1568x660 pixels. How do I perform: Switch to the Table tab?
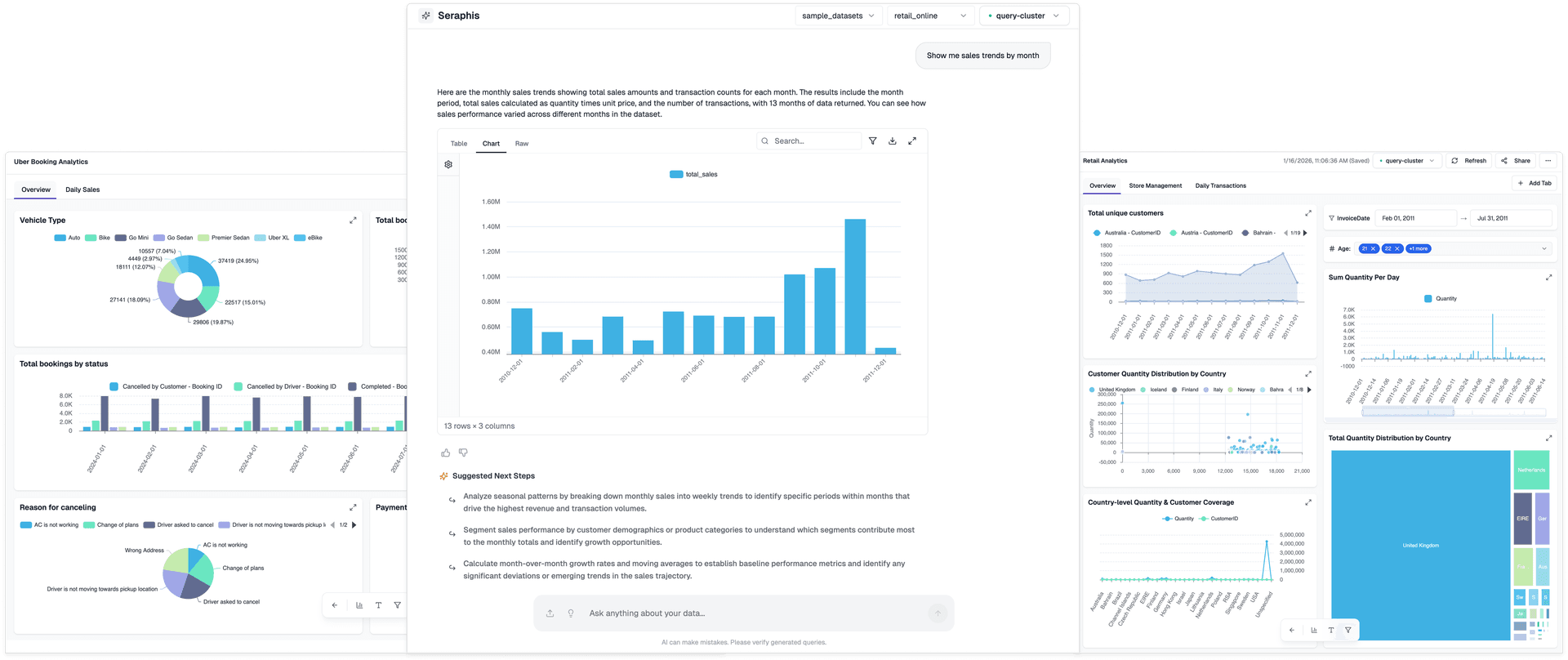coord(459,144)
